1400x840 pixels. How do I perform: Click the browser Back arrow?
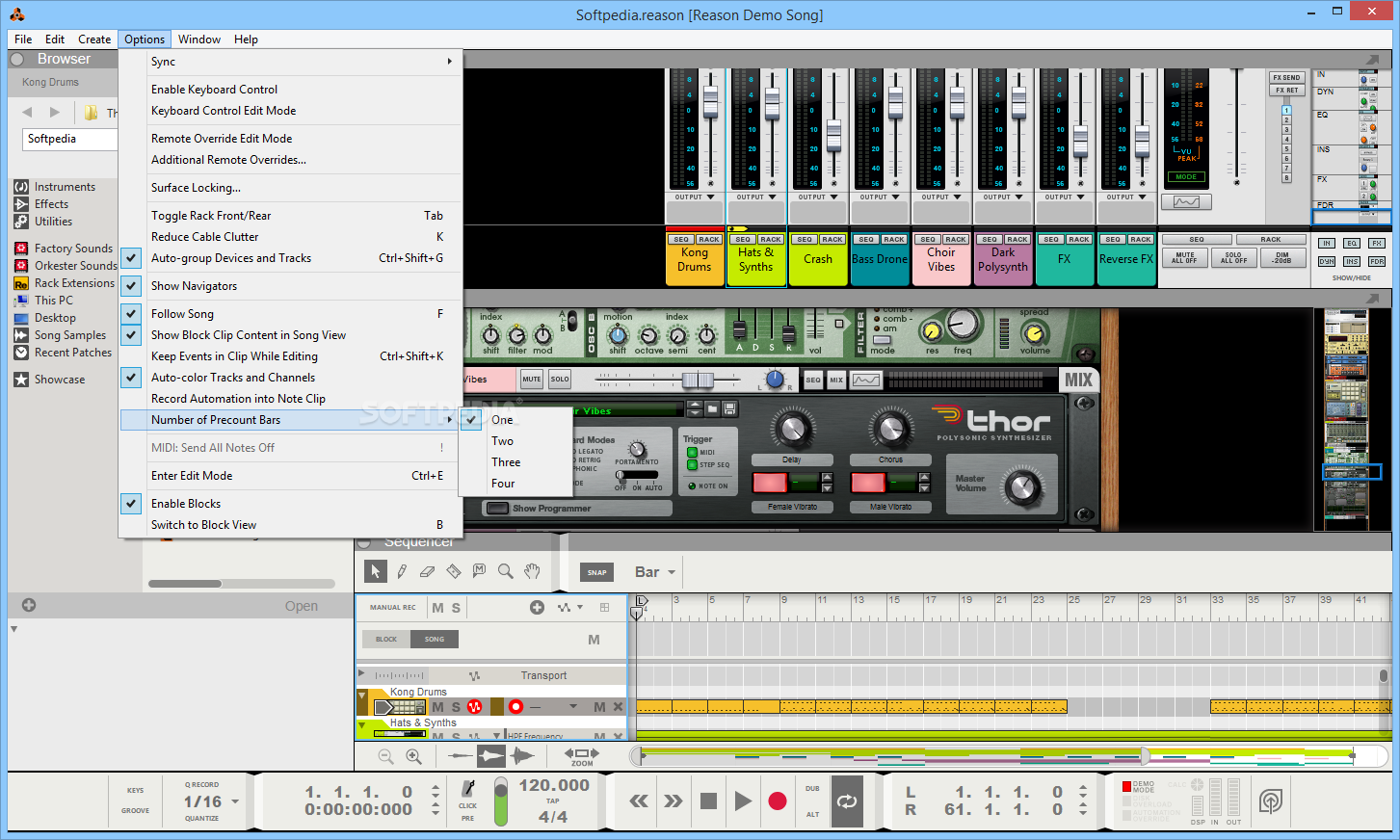pos(27,113)
